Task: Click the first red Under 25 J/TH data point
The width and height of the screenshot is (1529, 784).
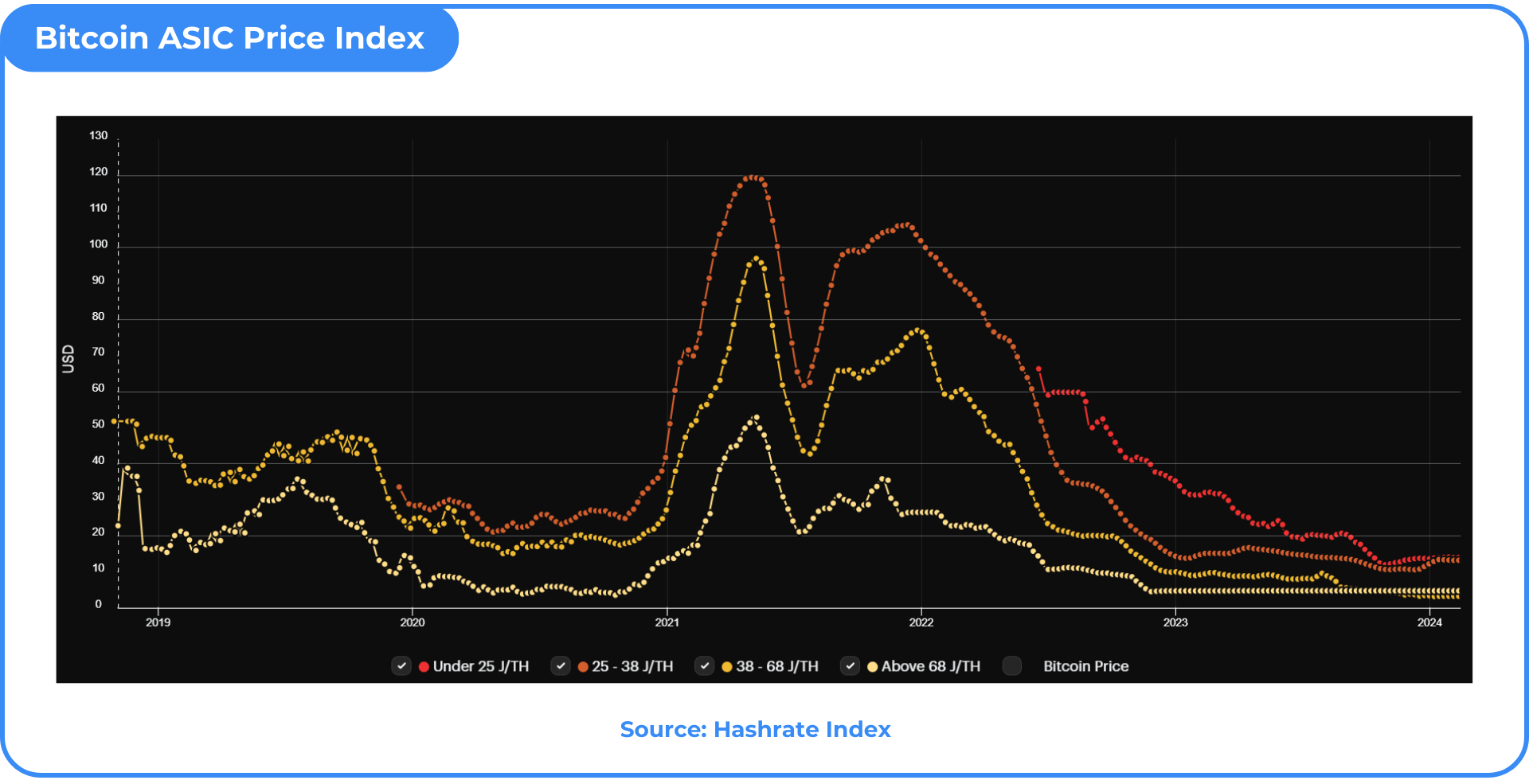Action: 1038,369
